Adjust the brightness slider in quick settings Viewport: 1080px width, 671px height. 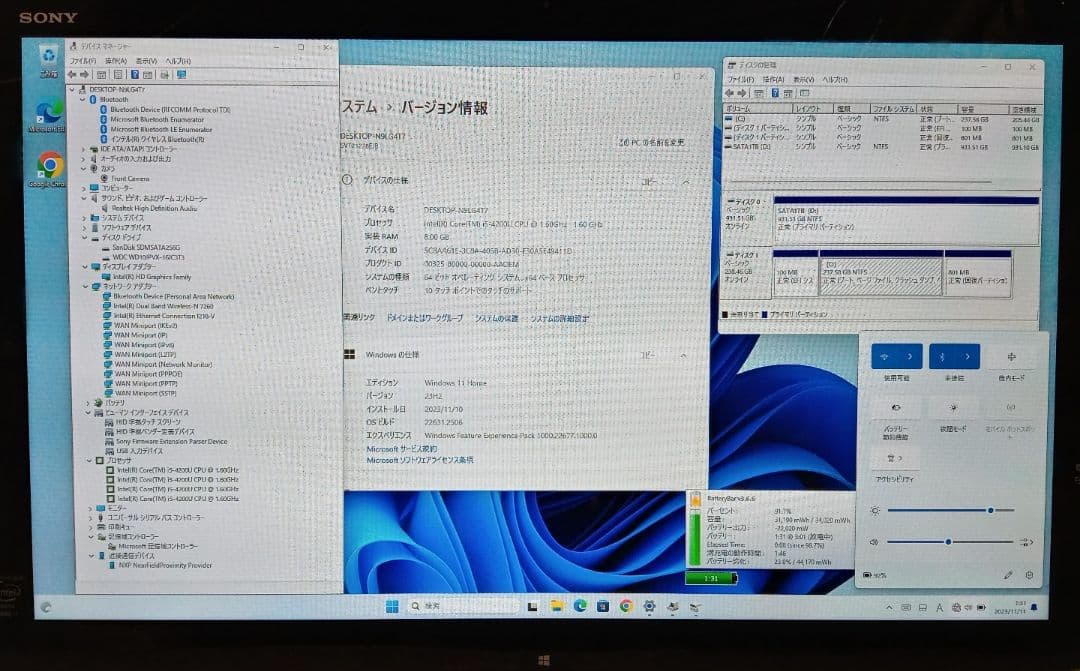tap(990, 510)
